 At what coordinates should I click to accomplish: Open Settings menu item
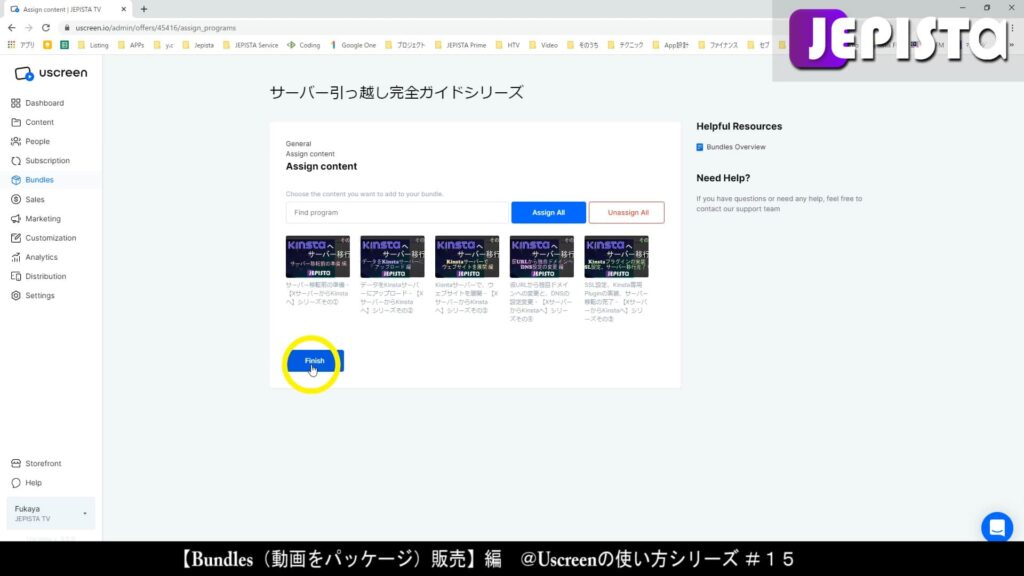pos(40,295)
